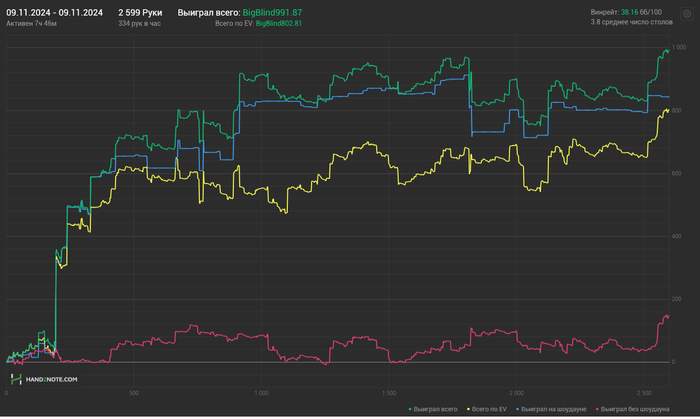Click the Hand2Note logo icon
The image size is (700, 419).
pyautogui.click(x=16, y=379)
